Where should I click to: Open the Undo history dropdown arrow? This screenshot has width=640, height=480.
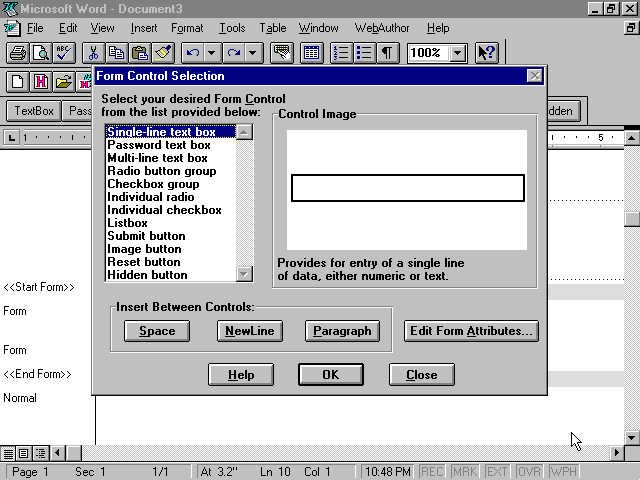point(212,53)
